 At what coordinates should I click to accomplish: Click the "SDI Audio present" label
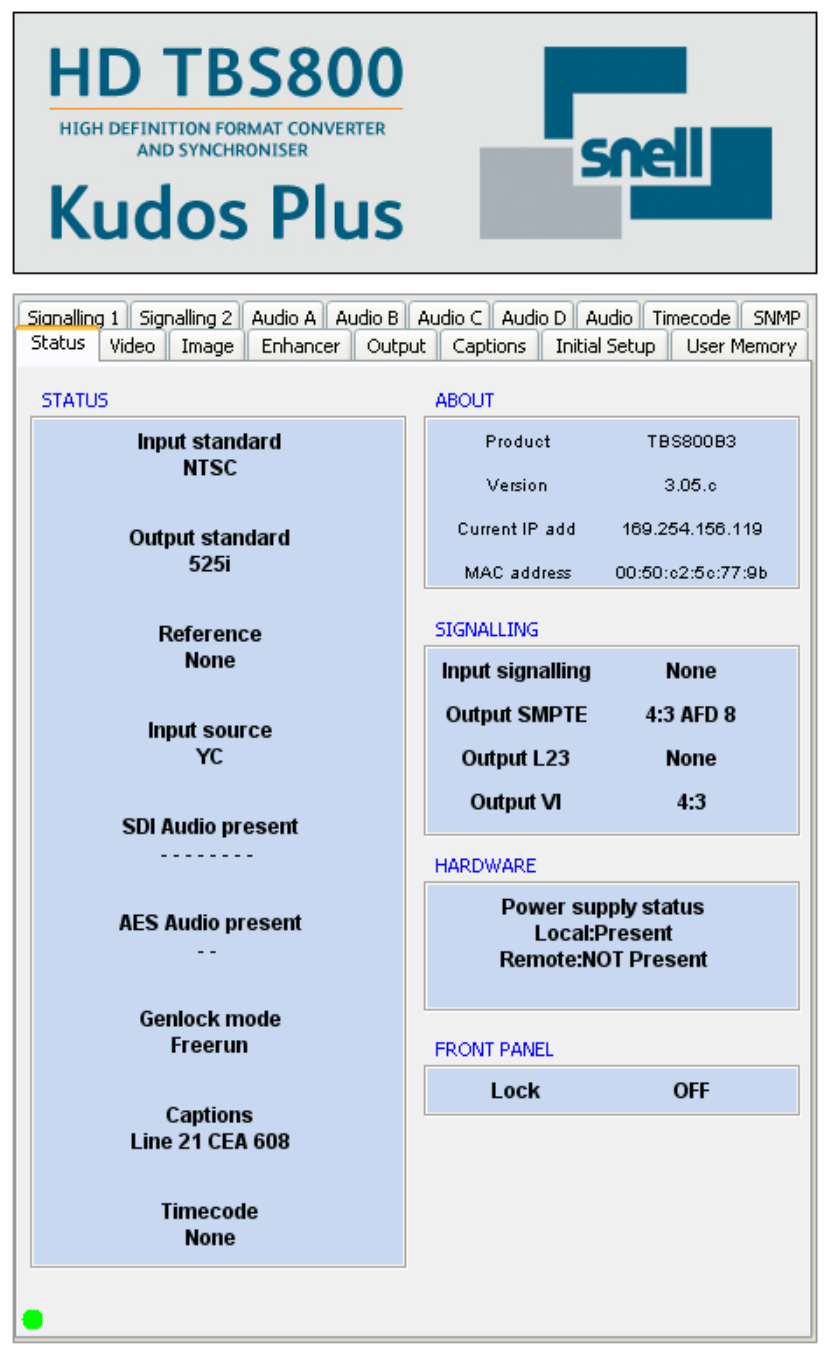click(210, 827)
